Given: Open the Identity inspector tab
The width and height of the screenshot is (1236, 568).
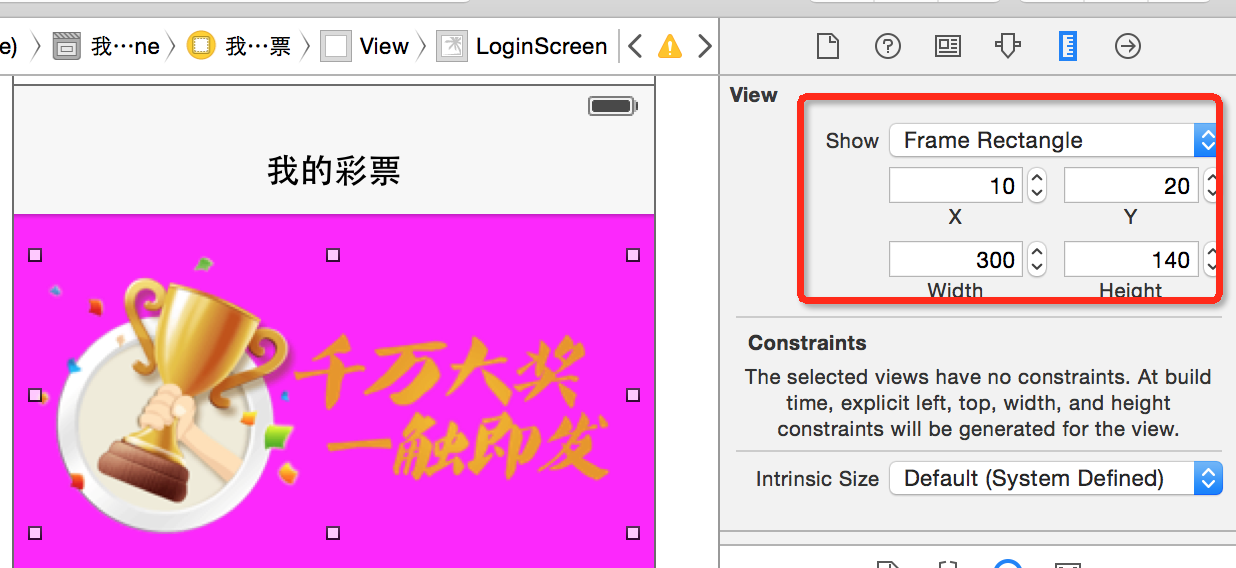Looking at the screenshot, I should click(x=948, y=46).
